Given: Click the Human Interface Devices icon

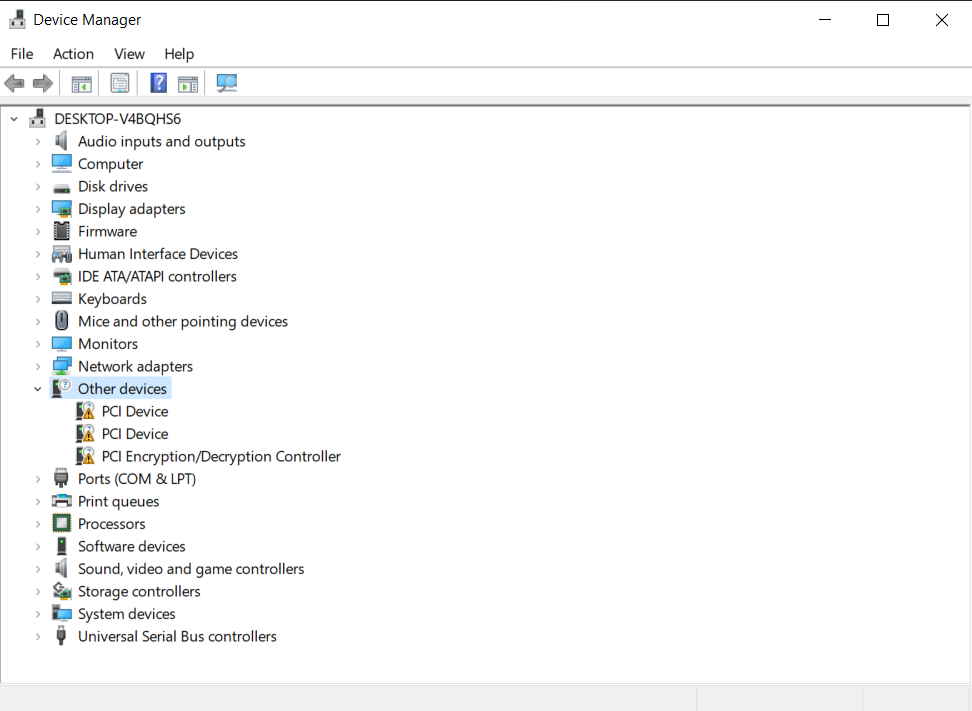Looking at the screenshot, I should coord(61,254).
